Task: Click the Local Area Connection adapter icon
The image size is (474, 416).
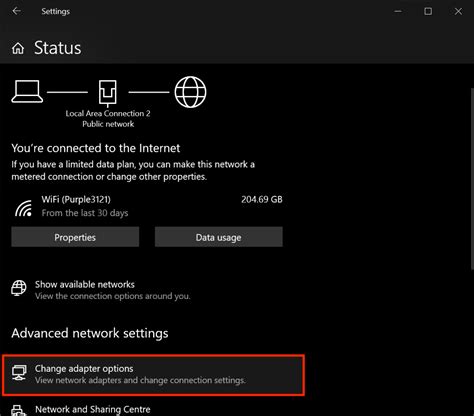Action: [108, 93]
